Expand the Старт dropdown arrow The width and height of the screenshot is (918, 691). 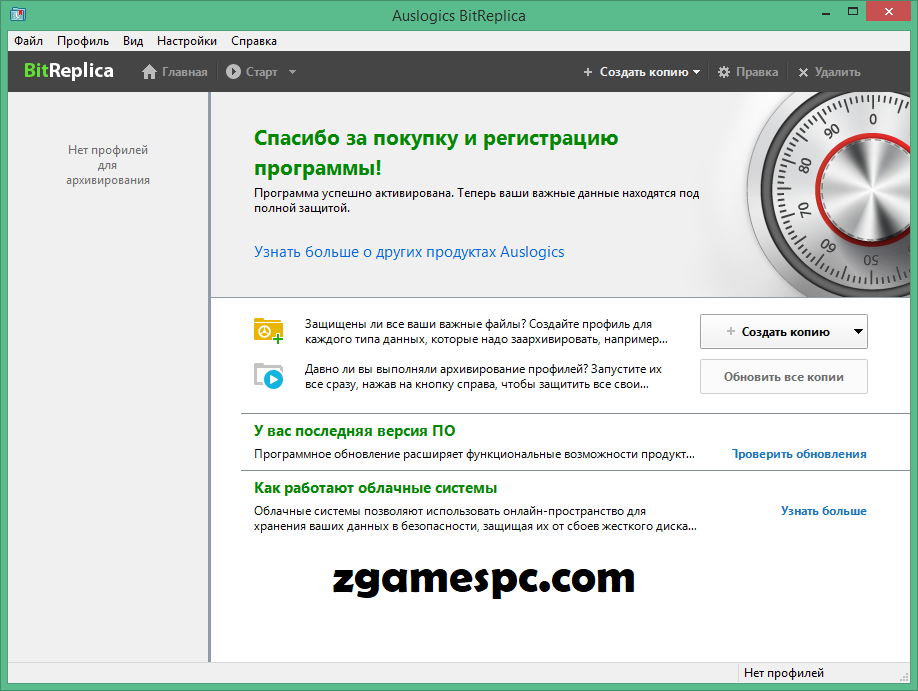(x=292, y=72)
